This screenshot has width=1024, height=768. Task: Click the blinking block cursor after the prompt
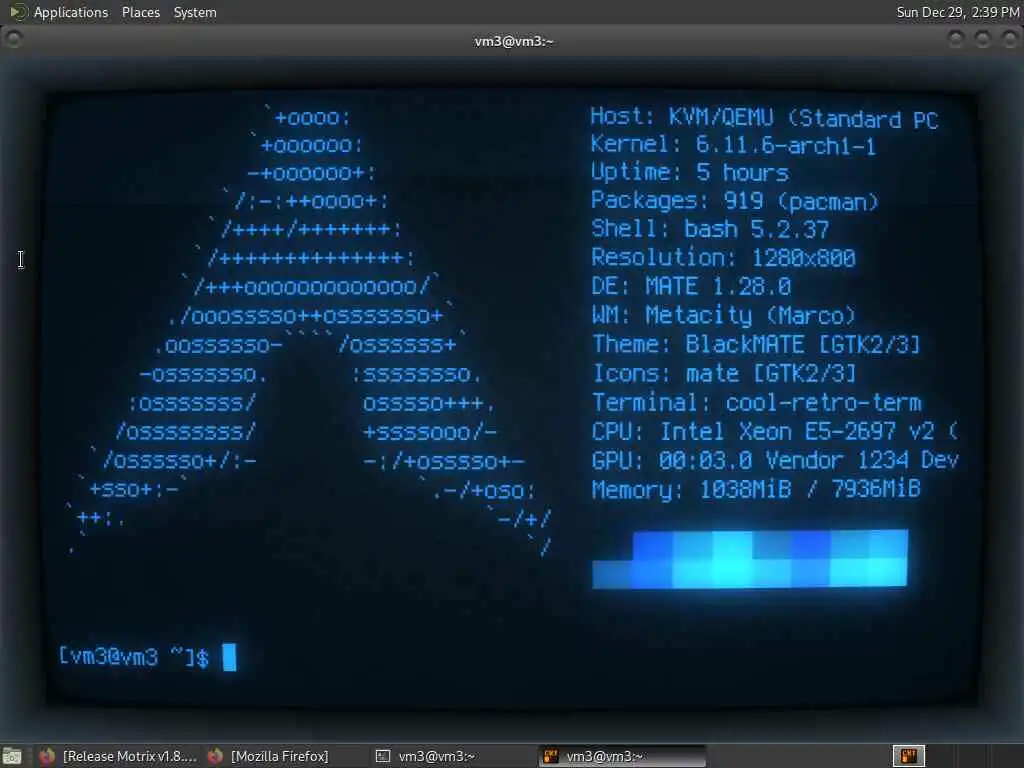[x=229, y=657]
